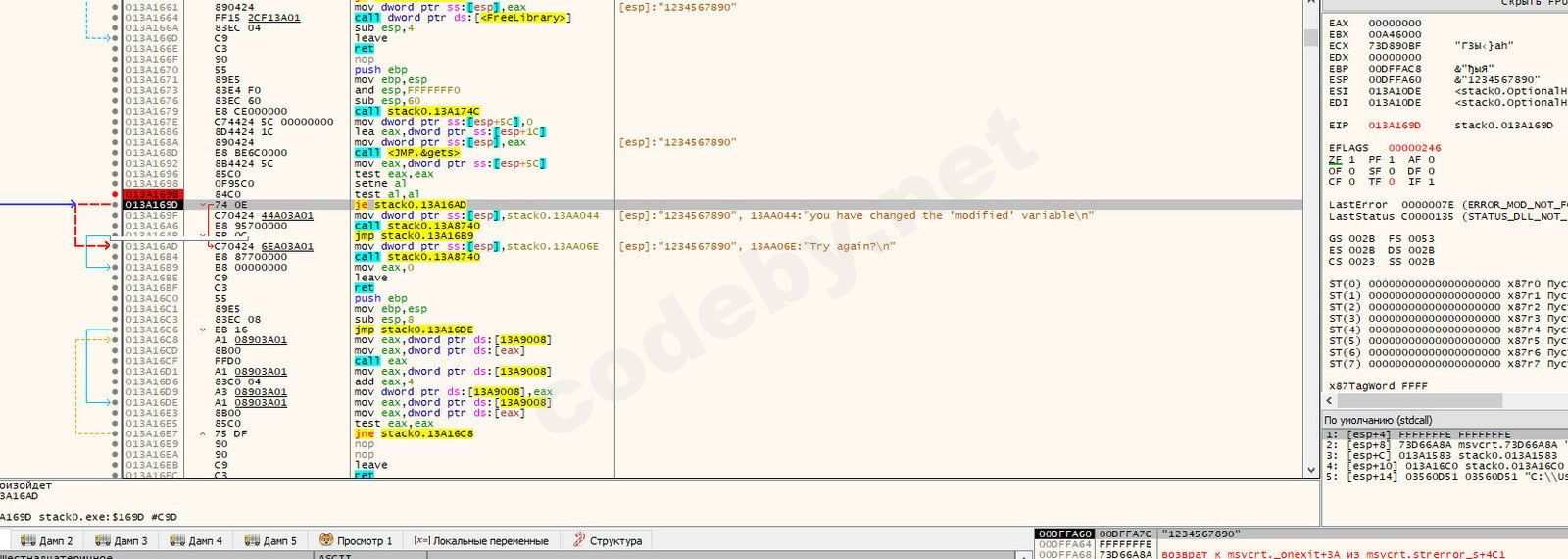Switch to the Дамп 2 tab

click(47, 540)
